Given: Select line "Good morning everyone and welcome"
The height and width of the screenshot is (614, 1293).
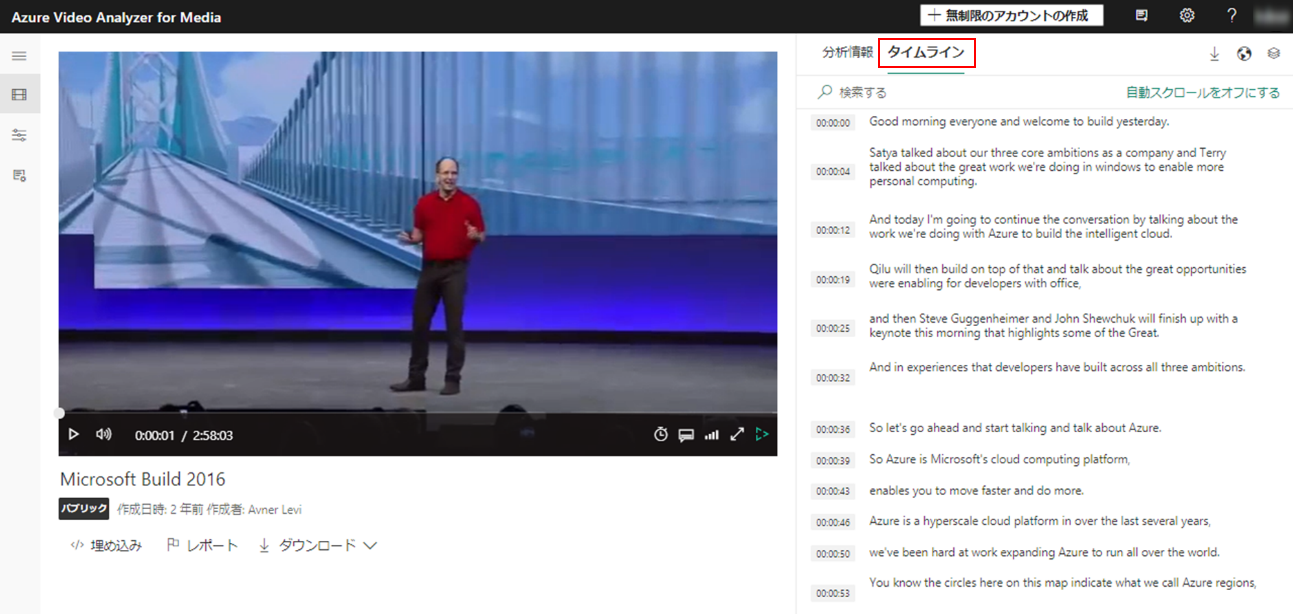Looking at the screenshot, I should coord(1019,122).
